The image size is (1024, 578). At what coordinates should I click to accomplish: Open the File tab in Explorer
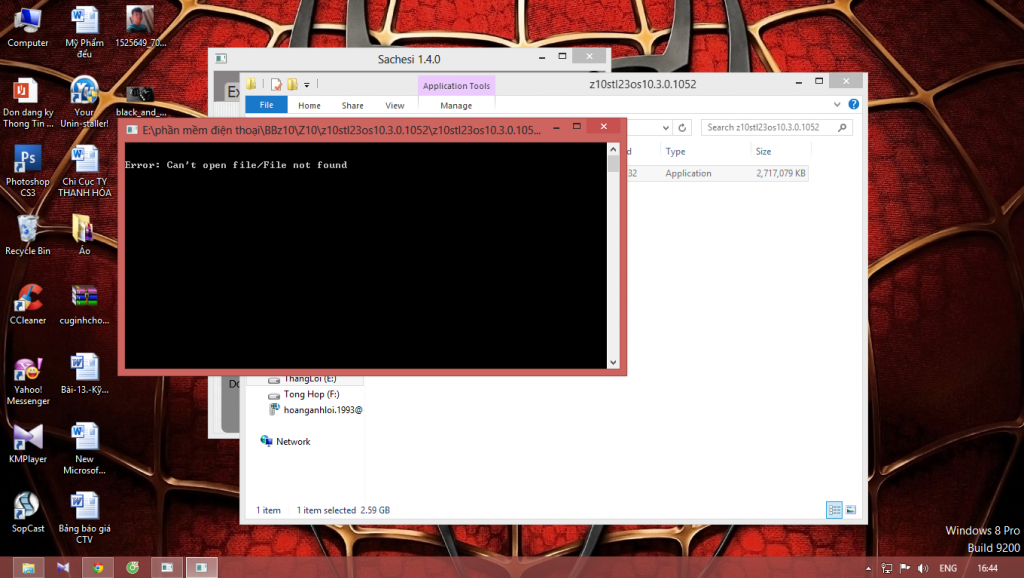(x=266, y=105)
